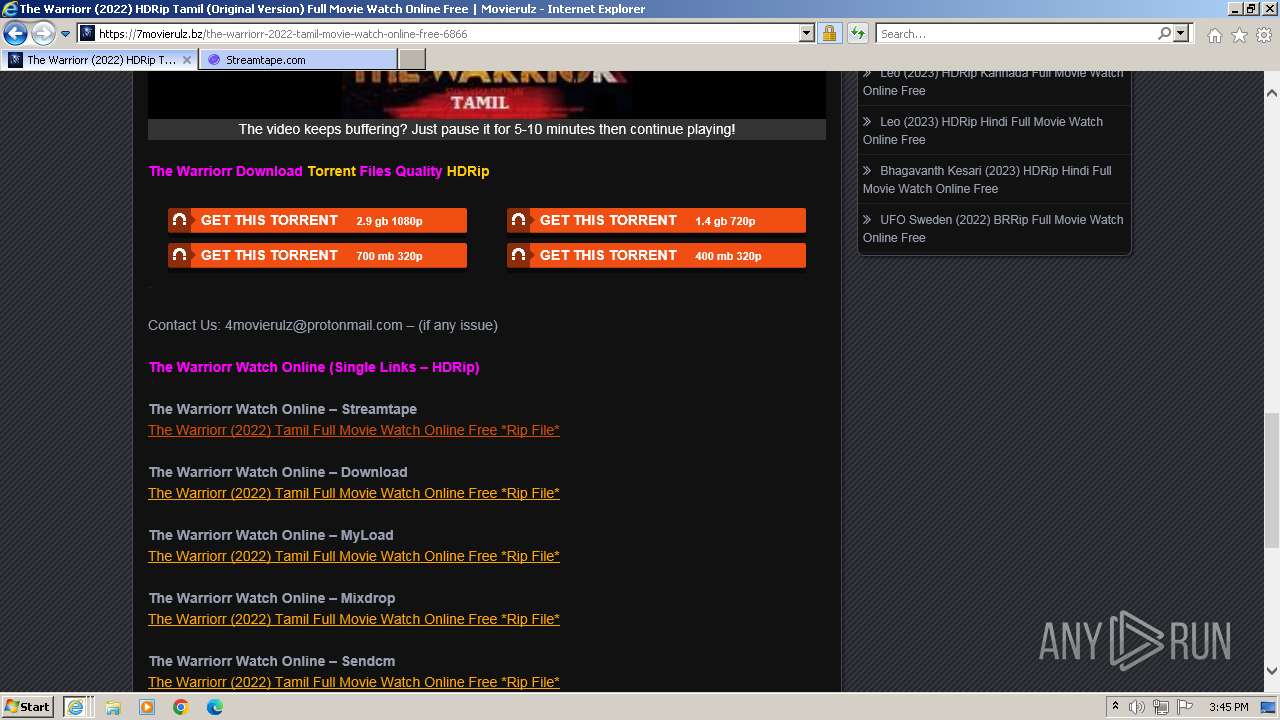Image resolution: width=1280 pixels, height=720 pixels.
Task: Open Favorites star icon
Action: pos(1239,35)
